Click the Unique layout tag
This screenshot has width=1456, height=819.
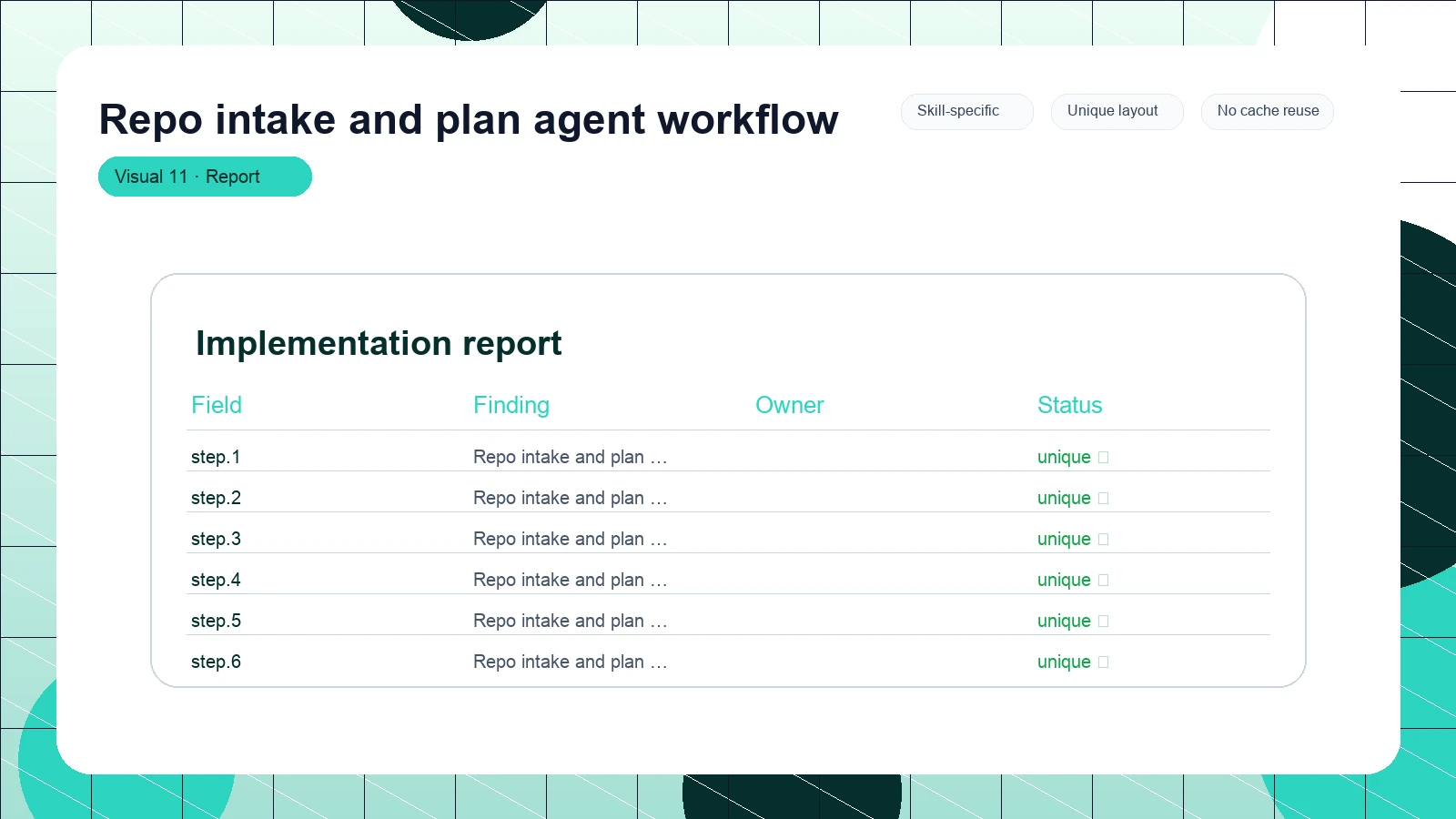click(x=1117, y=111)
